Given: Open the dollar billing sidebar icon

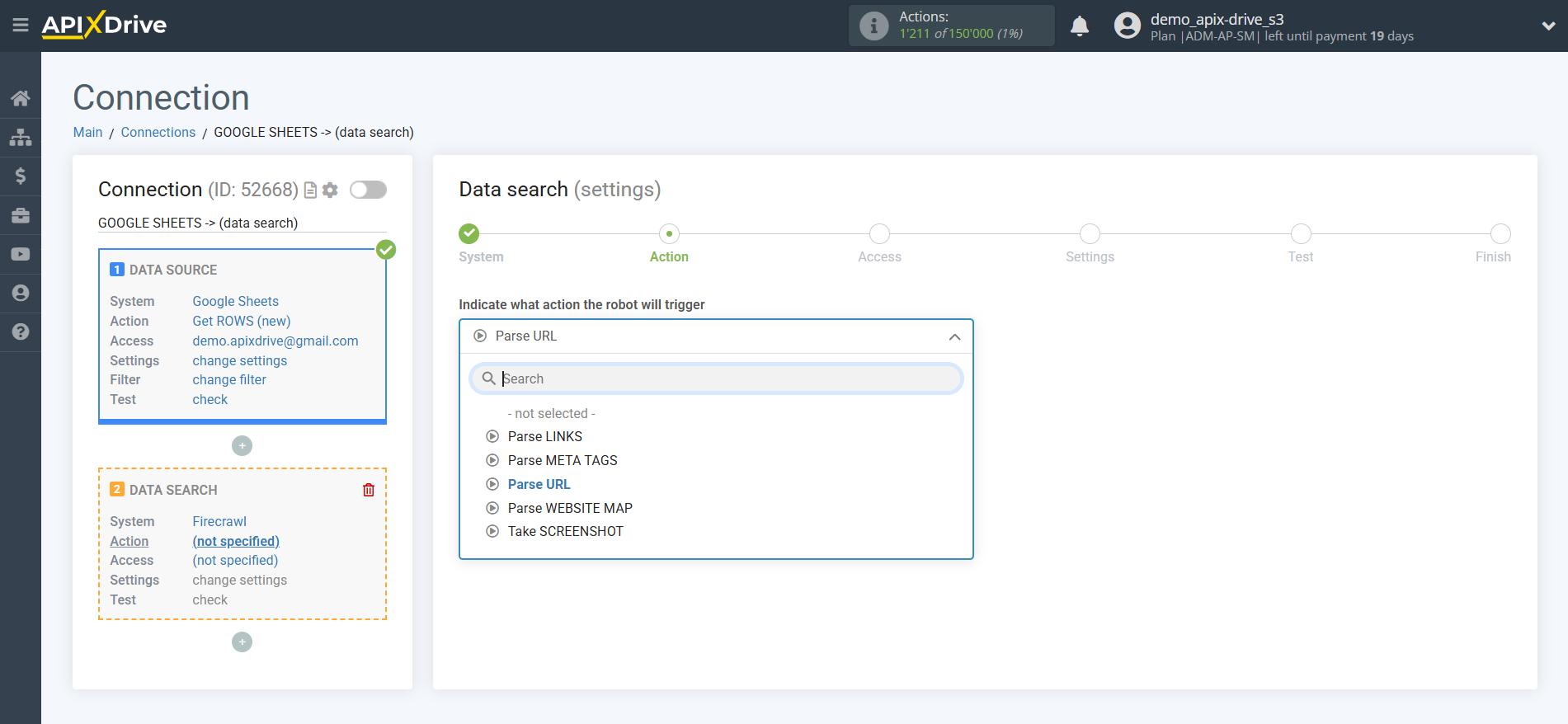Looking at the screenshot, I should click(21, 176).
